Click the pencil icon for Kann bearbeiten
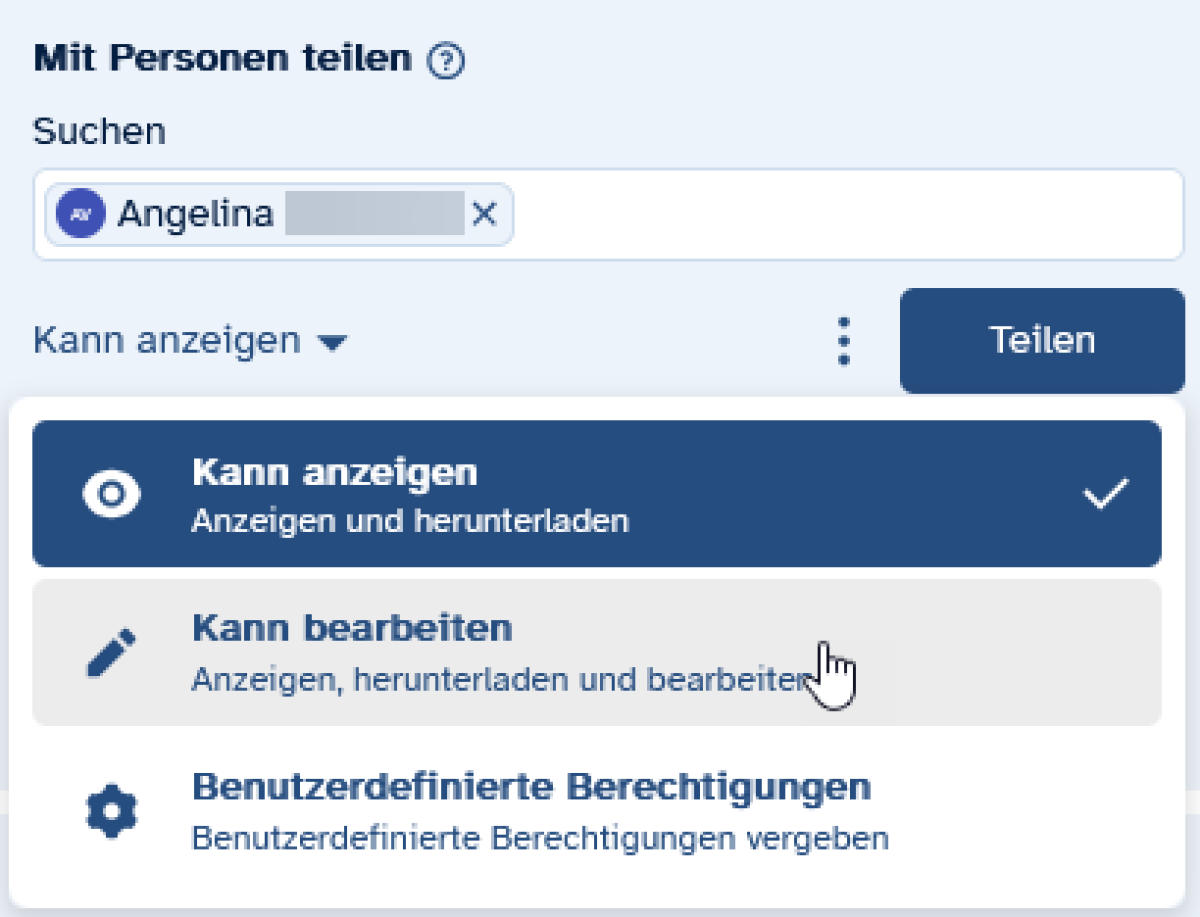Screen dimensions: 1200x917 tap(111, 653)
